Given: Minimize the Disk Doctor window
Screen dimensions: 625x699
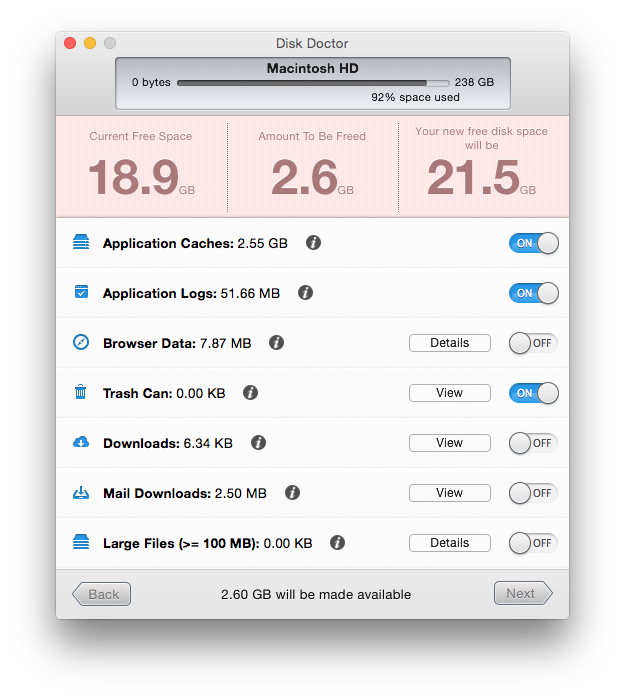Looking at the screenshot, I should point(90,43).
